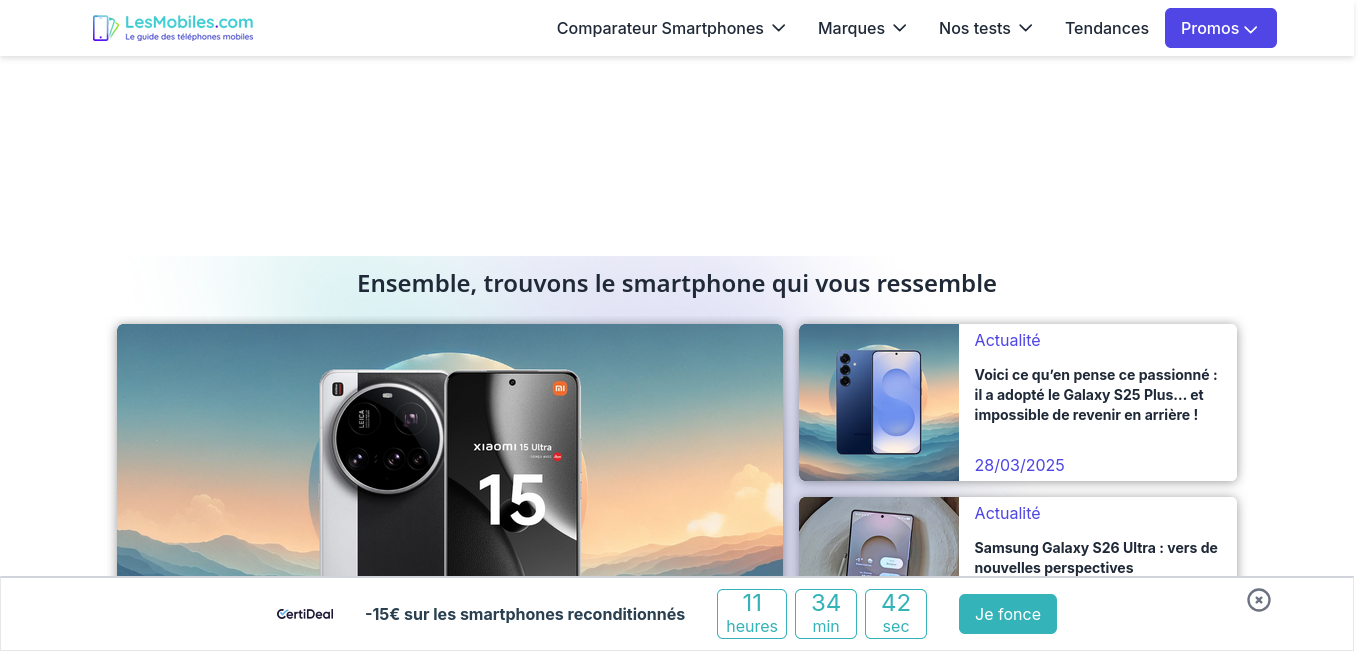
Task: Read the Galaxy S25 Plus passionné article
Action: point(1096,395)
